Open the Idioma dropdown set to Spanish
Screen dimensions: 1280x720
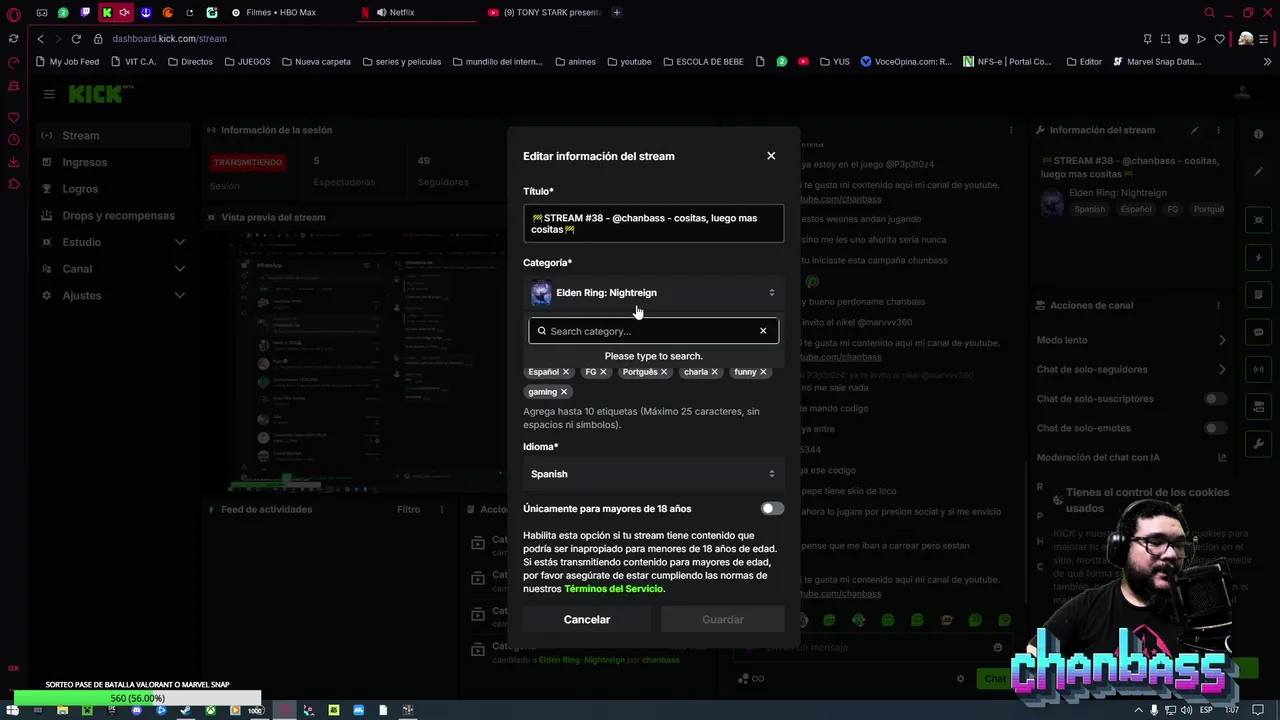coord(653,474)
